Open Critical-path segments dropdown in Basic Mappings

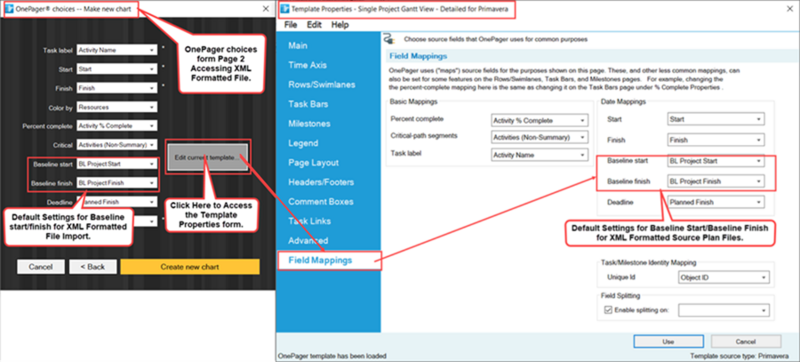[539, 137]
